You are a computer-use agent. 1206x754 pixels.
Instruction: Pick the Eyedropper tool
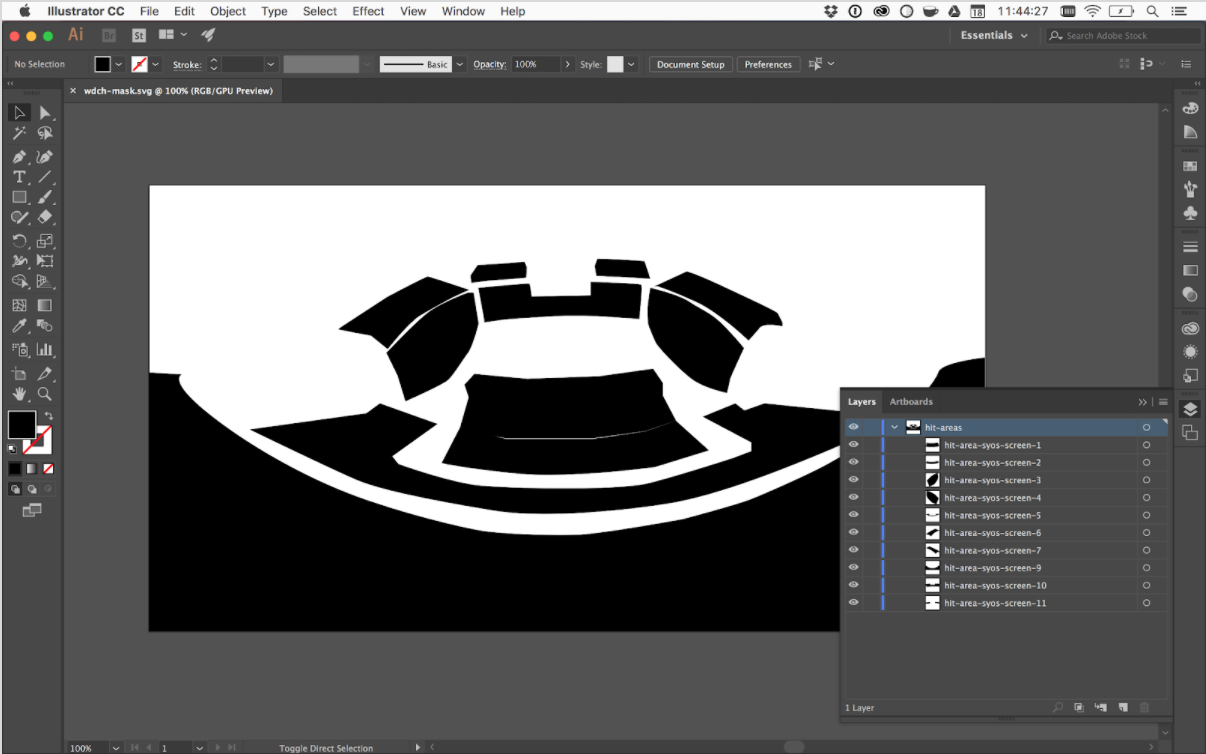click(19, 326)
